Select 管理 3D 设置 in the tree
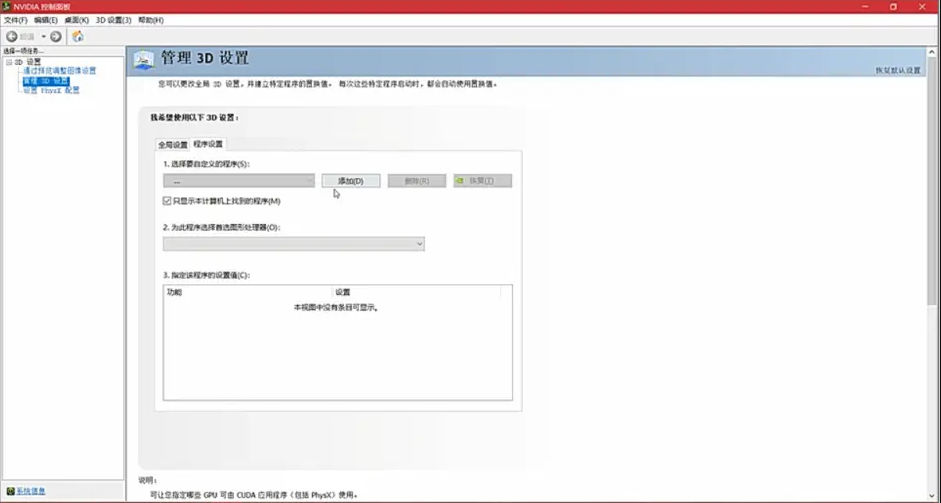The image size is (941, 503). point(46,80)
